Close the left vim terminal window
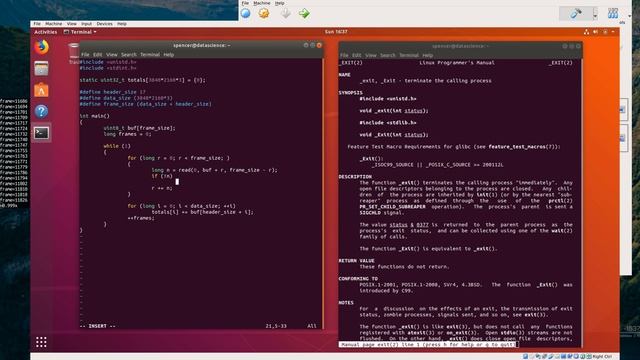The width and height of the screenshot is (640, 360). click(319, 45)
